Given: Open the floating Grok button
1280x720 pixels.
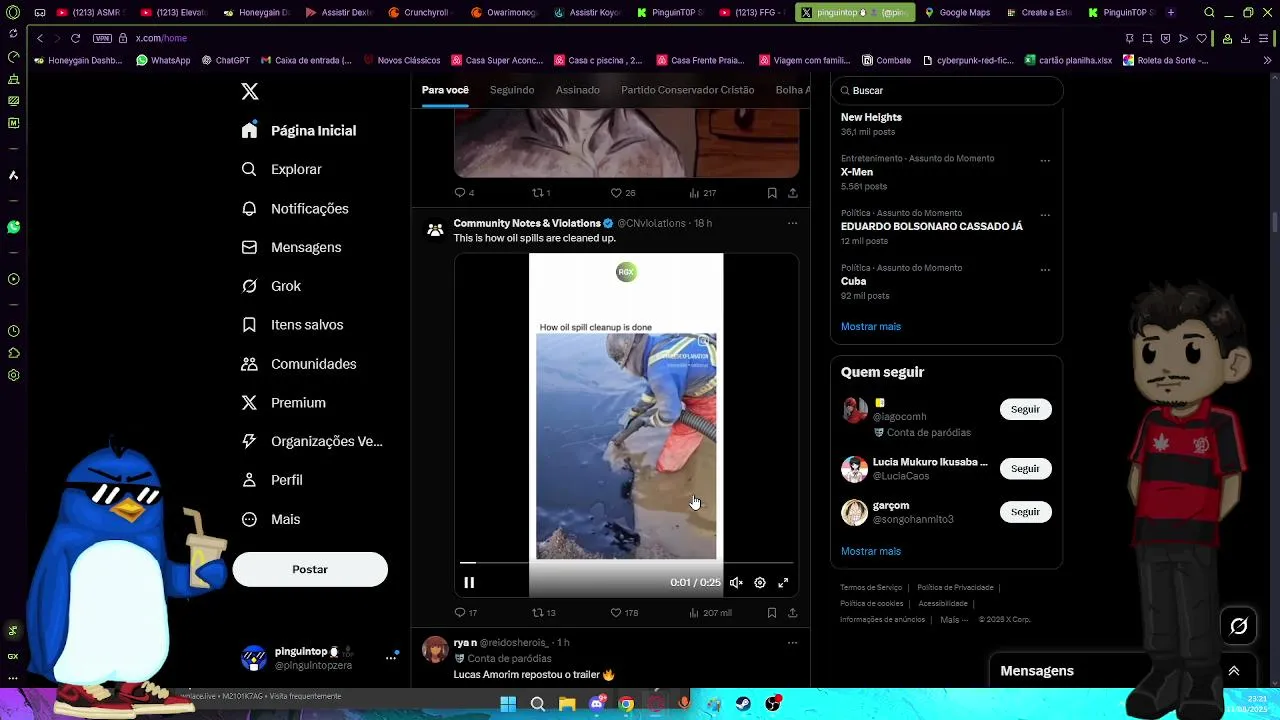Looking at the screenshot, I should [x=1239, y=626].
